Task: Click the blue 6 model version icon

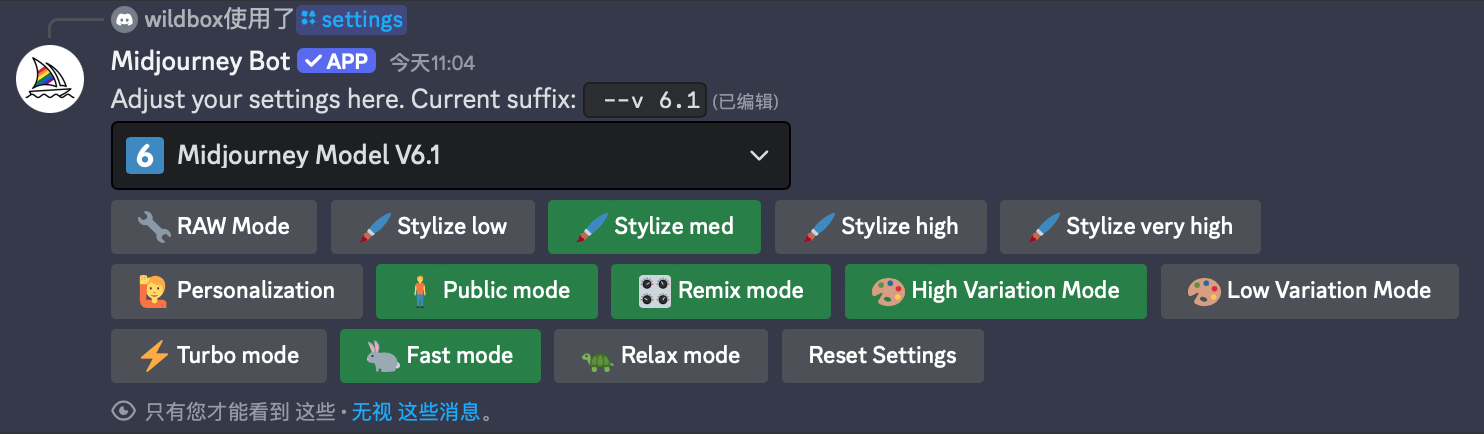Action: click(145, 155)
